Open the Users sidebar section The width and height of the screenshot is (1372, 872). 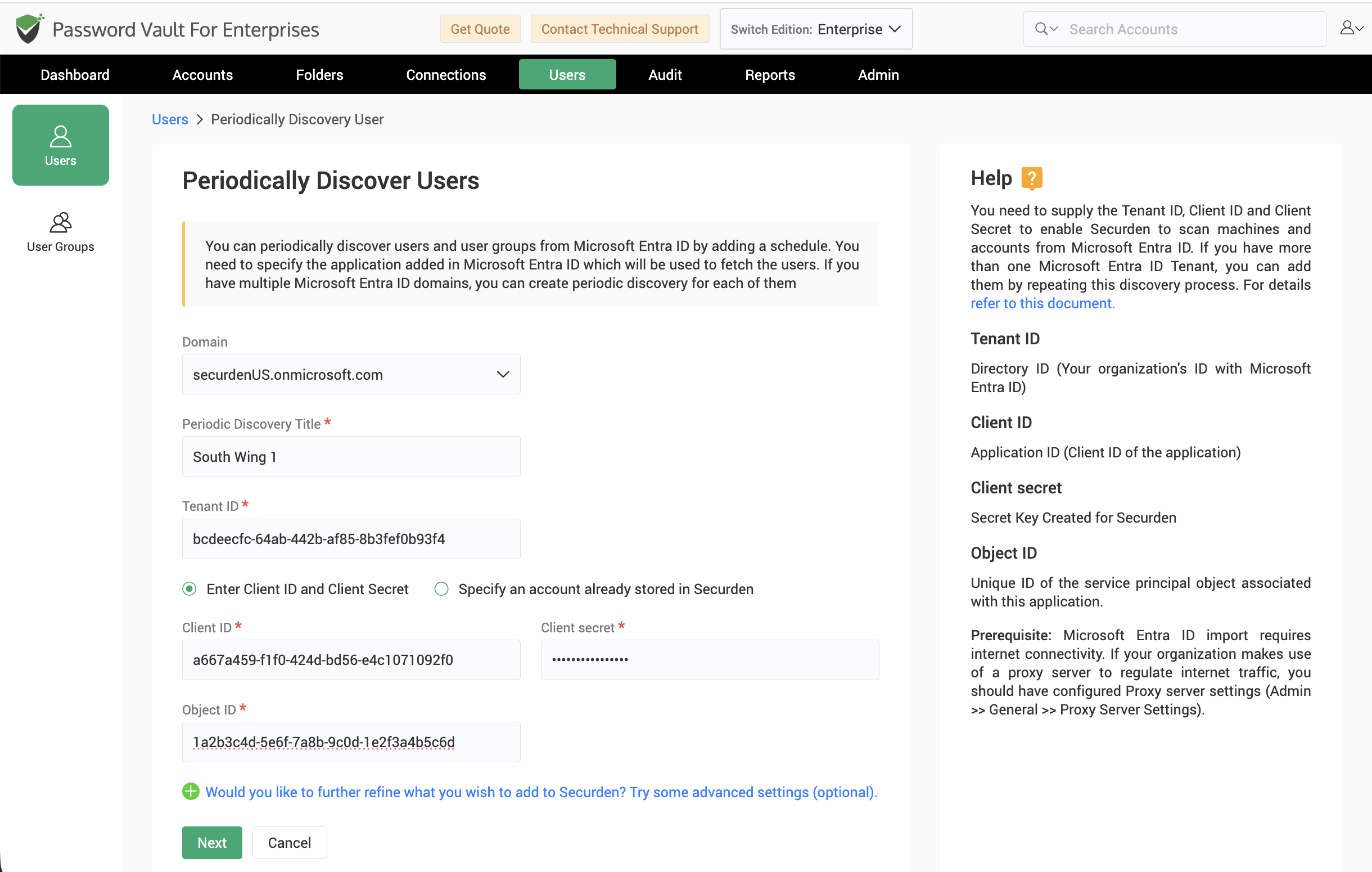60,145
